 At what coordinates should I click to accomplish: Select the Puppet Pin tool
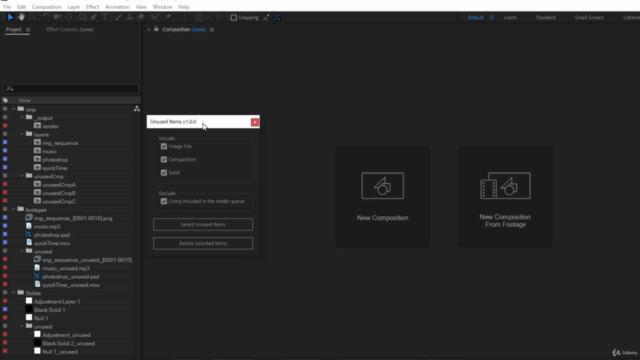click(x=168, y=17)
